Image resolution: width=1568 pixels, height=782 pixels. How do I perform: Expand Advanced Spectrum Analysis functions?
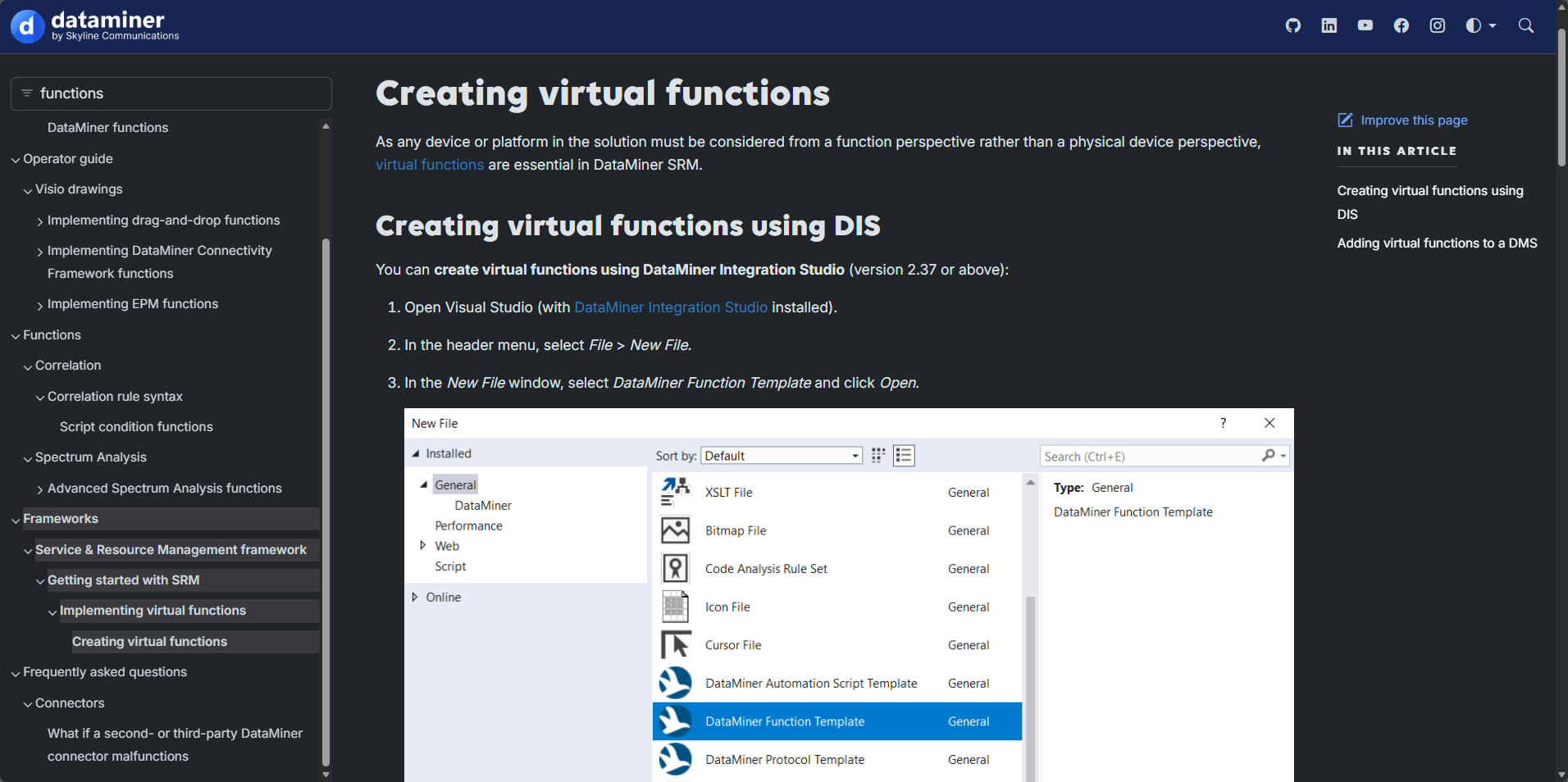40,489
